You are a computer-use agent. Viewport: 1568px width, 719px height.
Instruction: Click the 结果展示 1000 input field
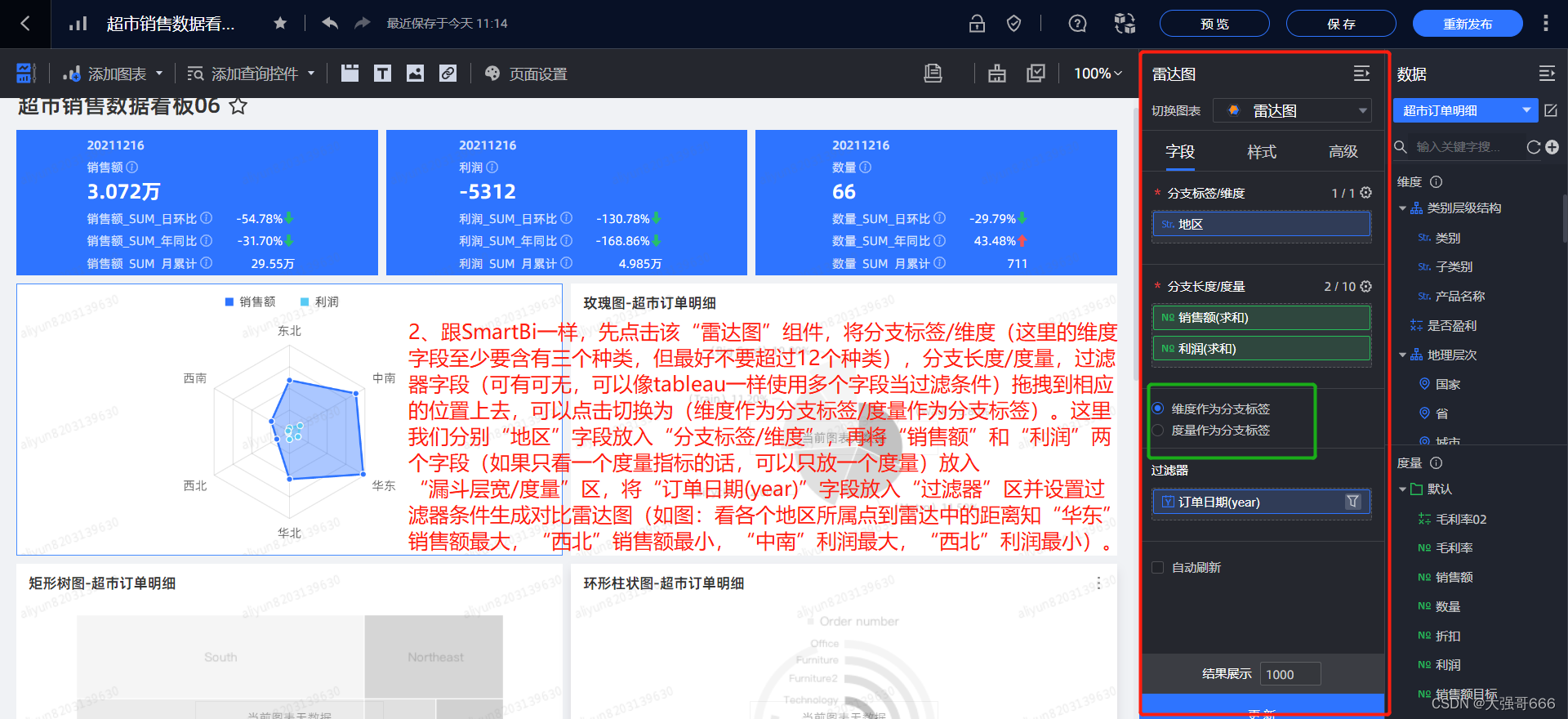click(x=1290, y=674)
